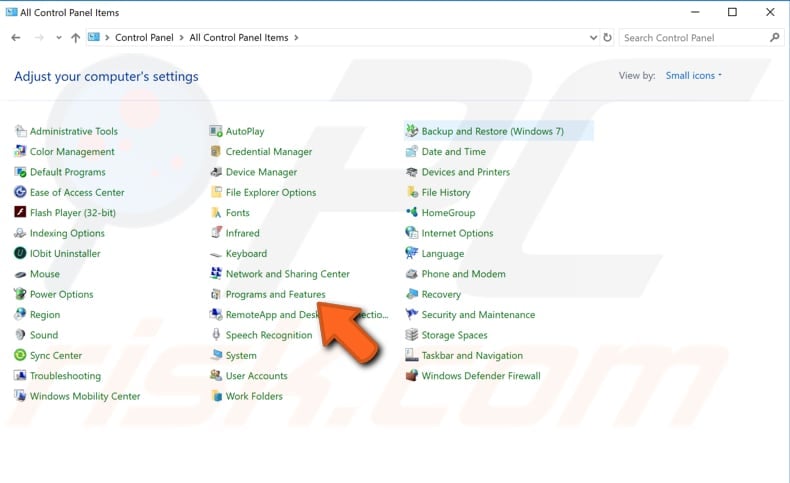Click the Speech Recognition microphone icon
790x483 pixels.
pos(216,335)
